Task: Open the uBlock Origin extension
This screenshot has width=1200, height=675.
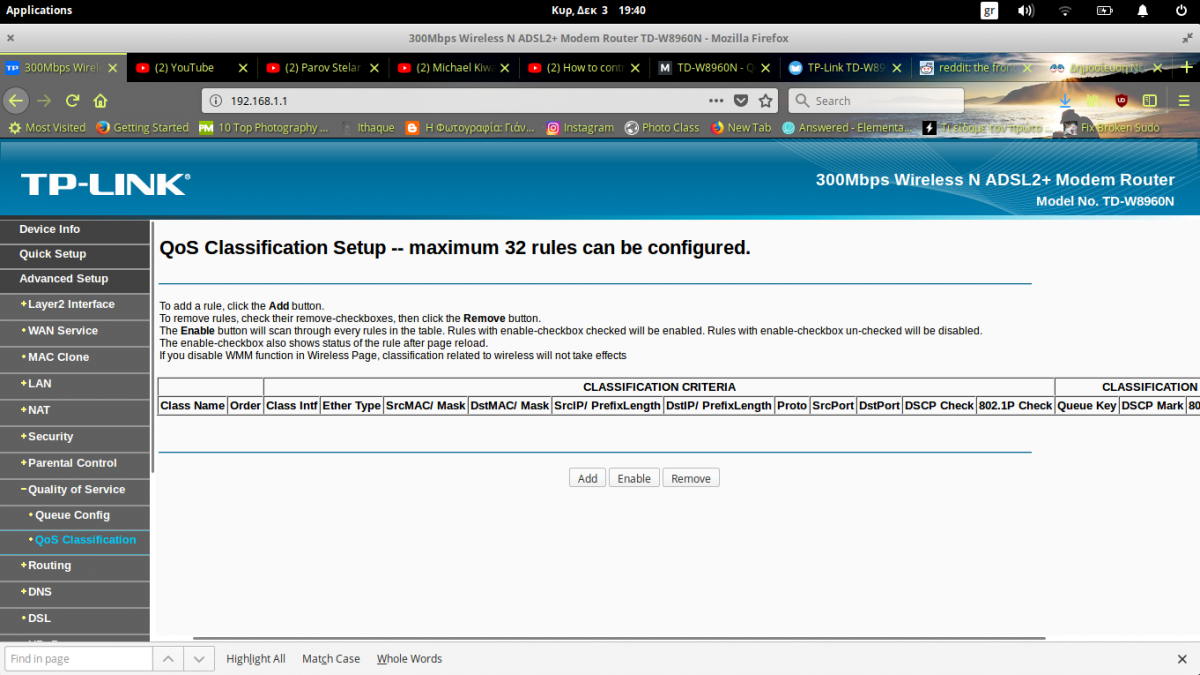Action: 1121,101
